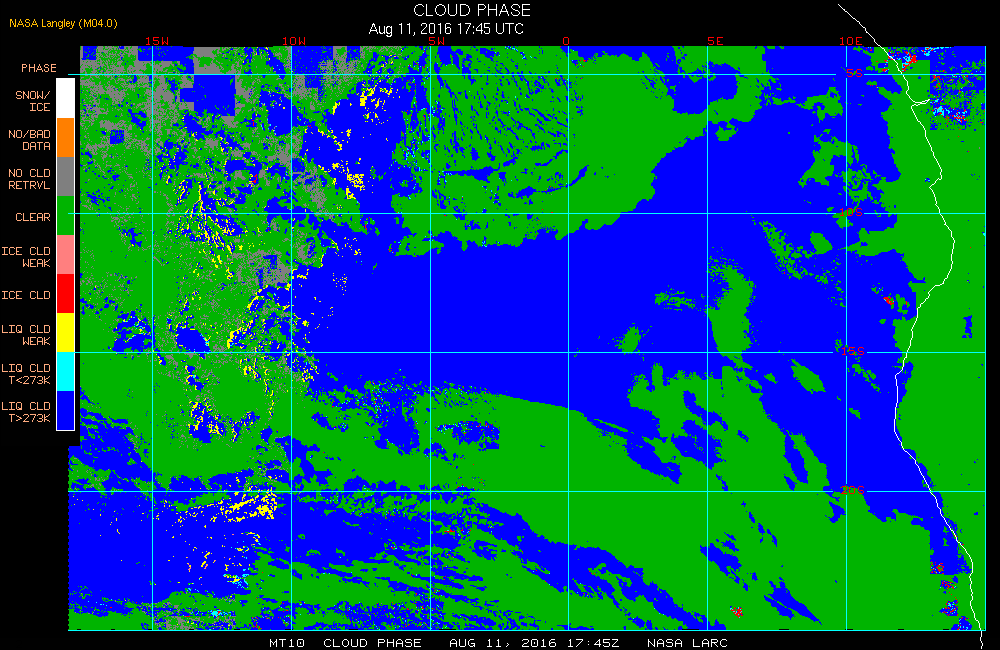Viewport: 1000px width, 650px height.
Task: Click the 'NASA Langley (M04.0)' label
Action: click(x=63, y=23)
